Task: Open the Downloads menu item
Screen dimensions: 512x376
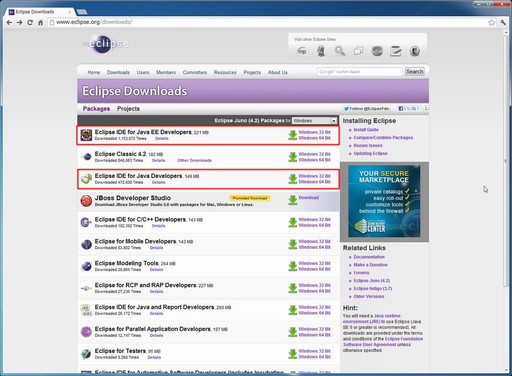Action: pos(118,72)
